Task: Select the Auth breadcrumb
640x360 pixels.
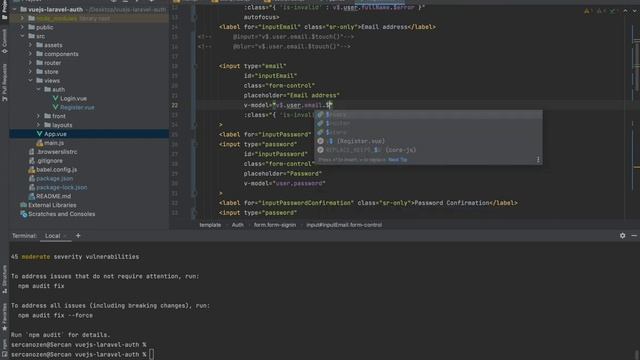Action: (x=238, y=225)
